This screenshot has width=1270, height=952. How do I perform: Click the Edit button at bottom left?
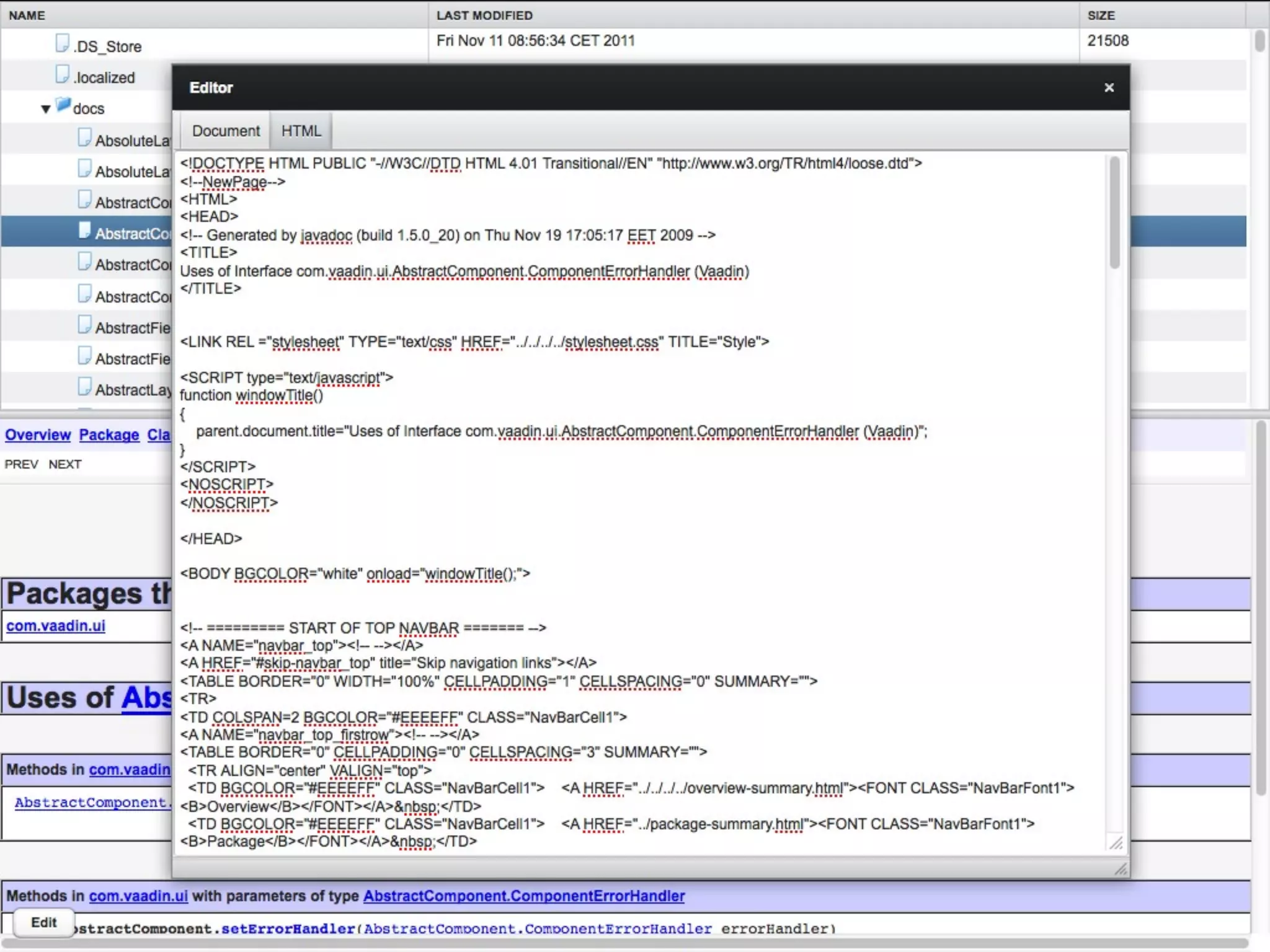coord(44,922)
